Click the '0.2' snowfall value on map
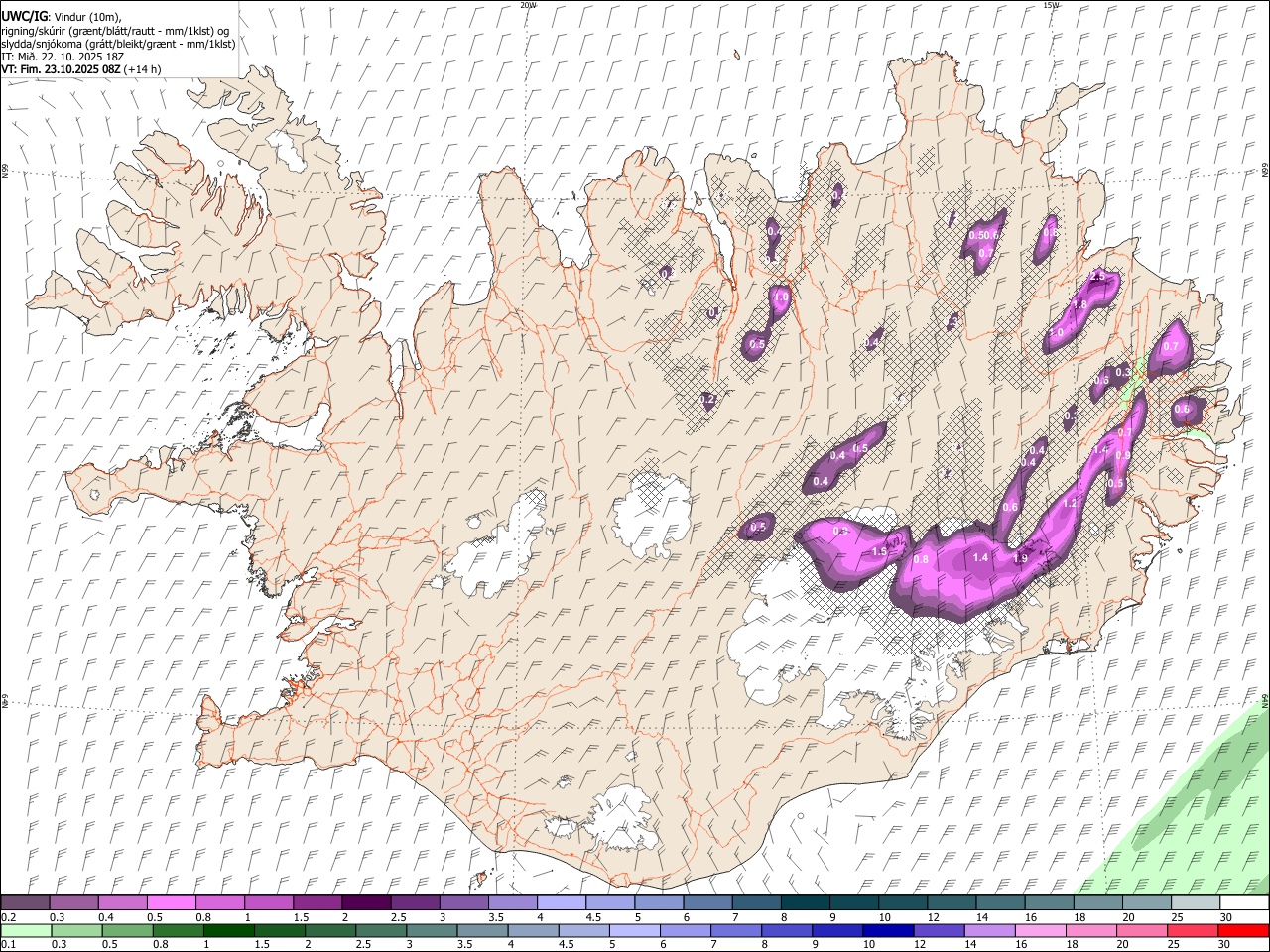The height and width of the screenshot is (952, 1270). (708, 399)
